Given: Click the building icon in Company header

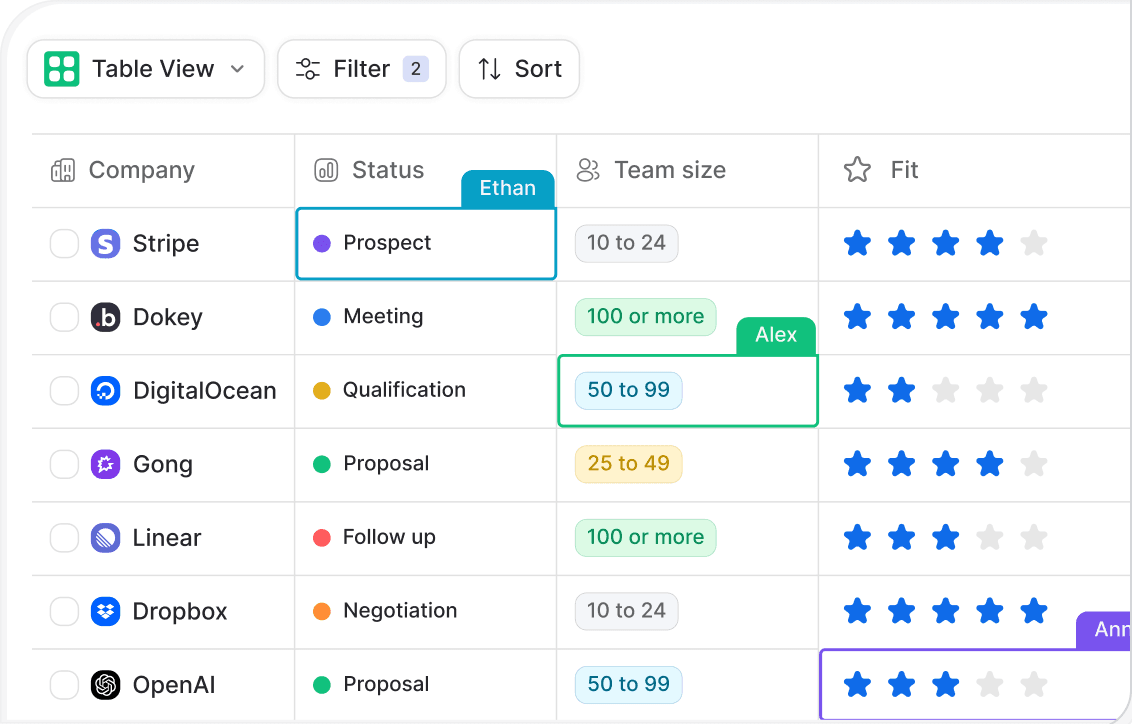Looking at the screenshot, I should click(x=63, y=170).
